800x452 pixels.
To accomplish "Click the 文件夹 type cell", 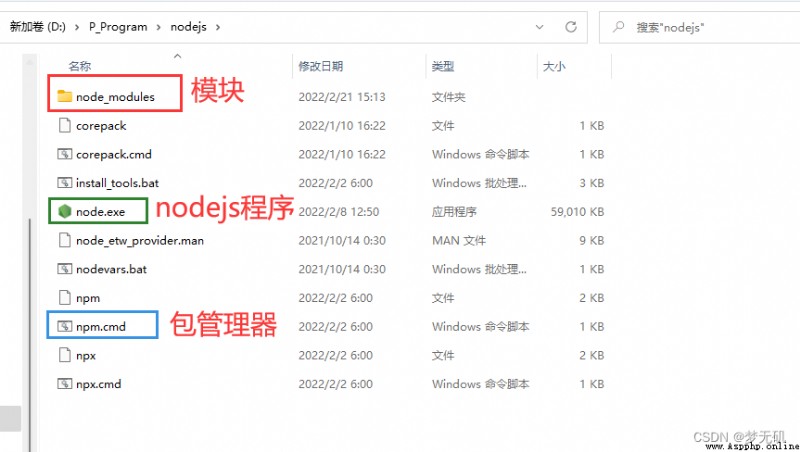I will pos(448,97).
